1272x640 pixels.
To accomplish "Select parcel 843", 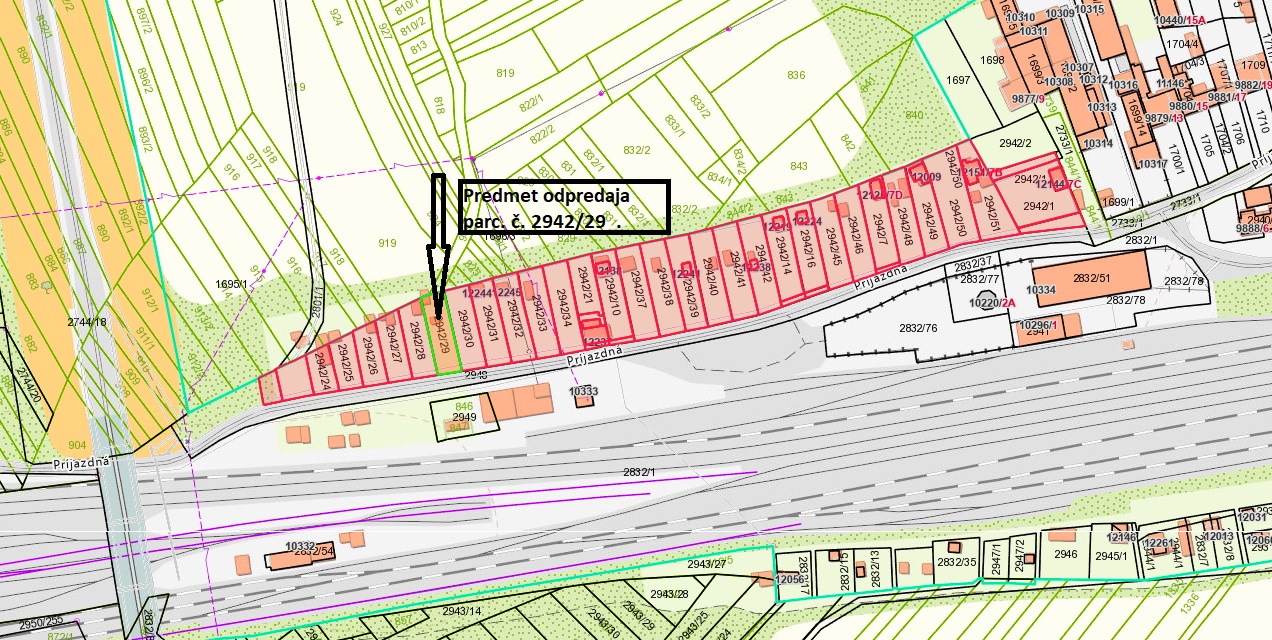I will coord(798,166).
